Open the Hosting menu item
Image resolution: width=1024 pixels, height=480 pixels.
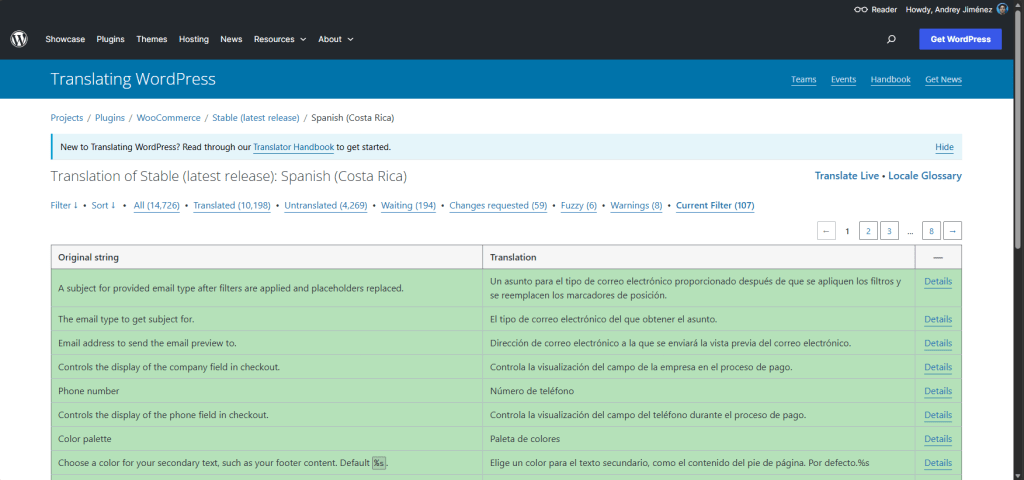[194, 39]
